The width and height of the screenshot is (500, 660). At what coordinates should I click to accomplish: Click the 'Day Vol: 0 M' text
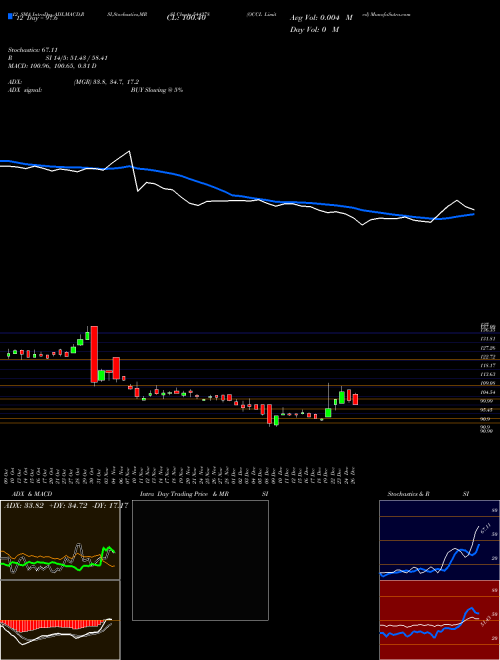[x=314, y=30]
